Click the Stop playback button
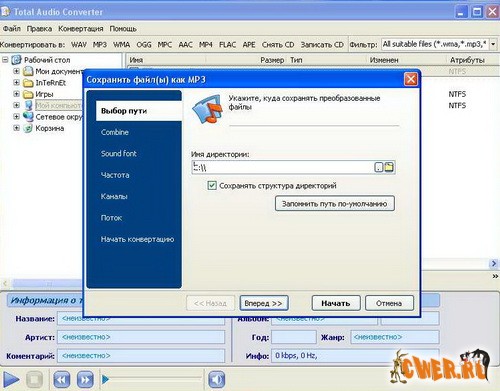Image resolution: width=500 pixels, height=391 pixels. coord(34,379)
